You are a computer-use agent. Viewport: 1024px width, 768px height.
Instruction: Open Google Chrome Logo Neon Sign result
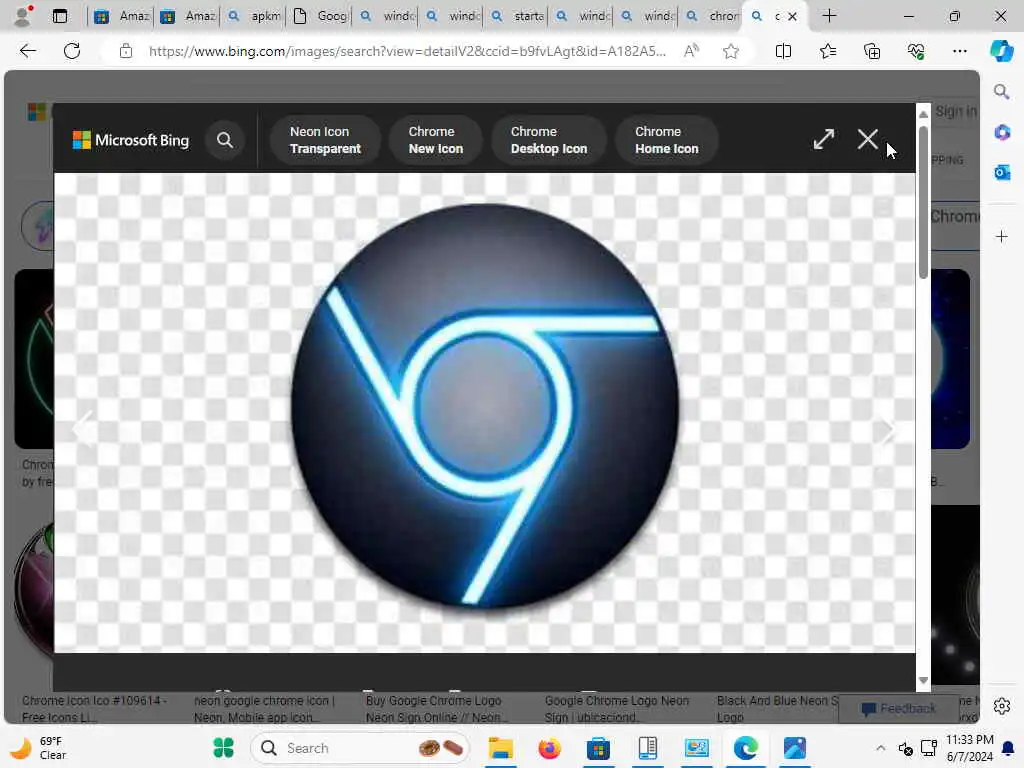click(617, 709)
